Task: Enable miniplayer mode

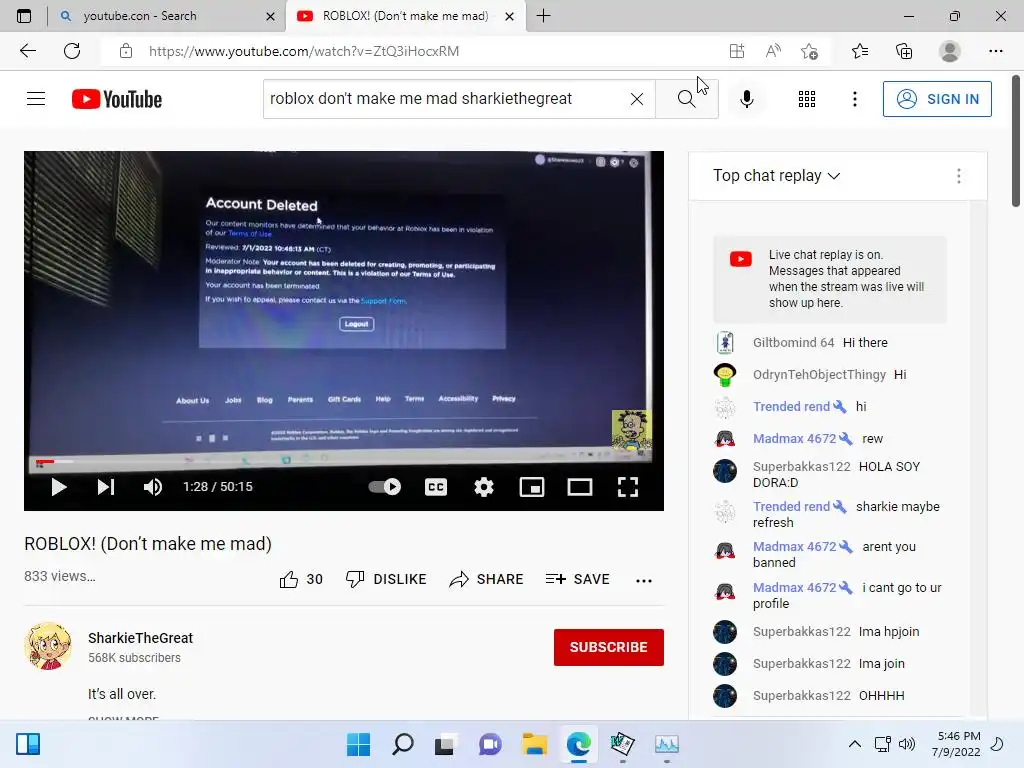Action: 532,487
